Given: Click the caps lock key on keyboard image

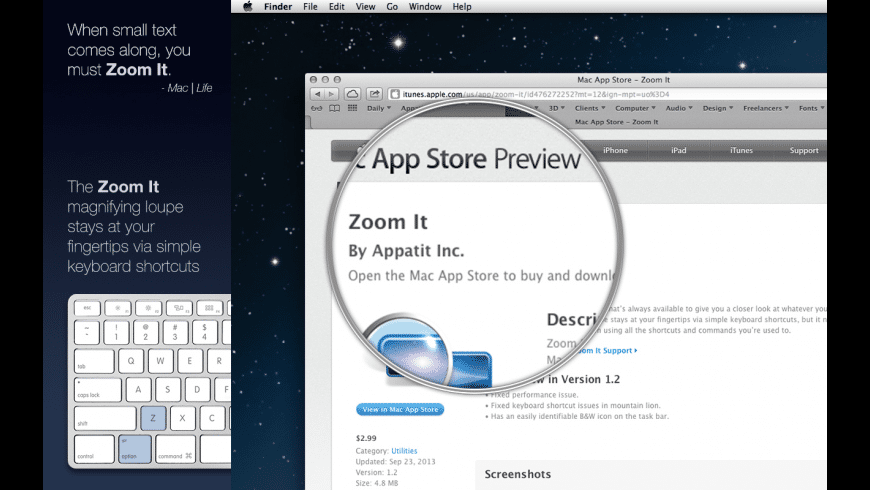Looking at the screenshot, I should 98,390.
